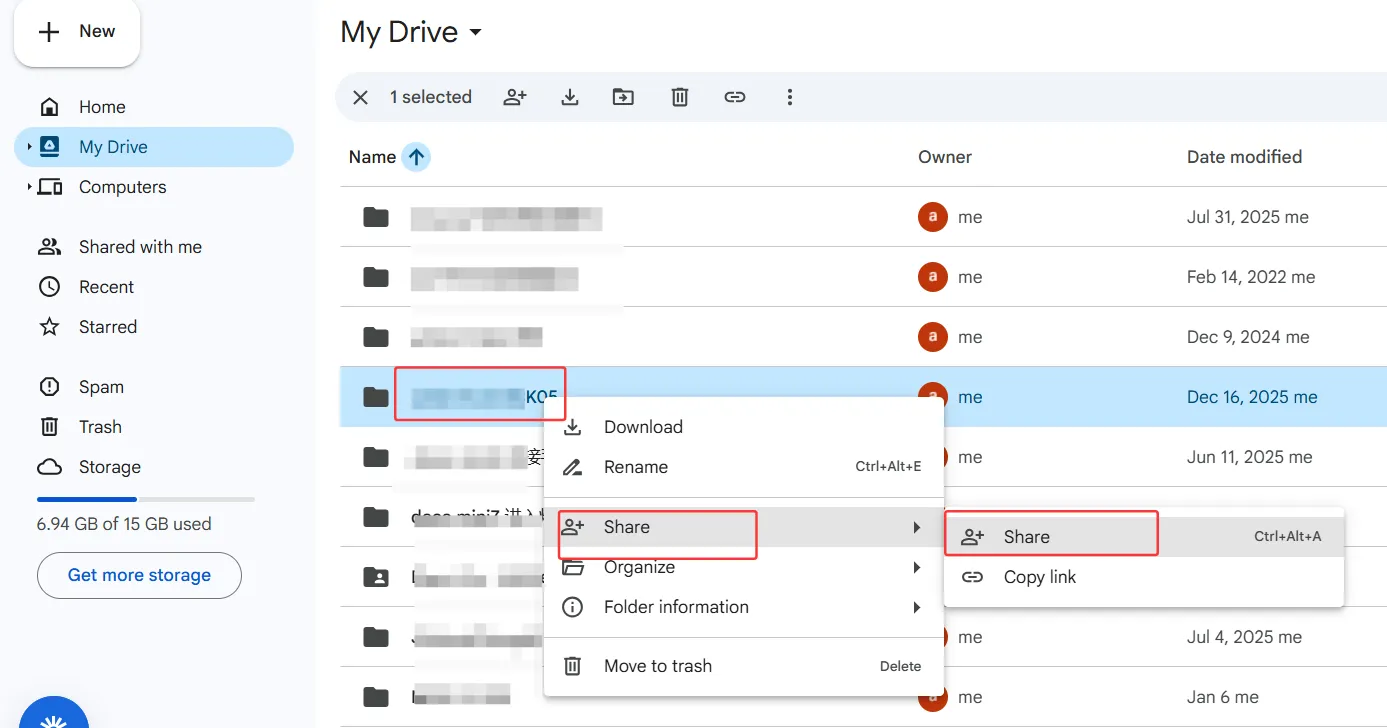Viewport: 1387px width, 728px height.
Task: Click the "Dec 9, 2024 me" date
Action: click(x=1248, y=337)
